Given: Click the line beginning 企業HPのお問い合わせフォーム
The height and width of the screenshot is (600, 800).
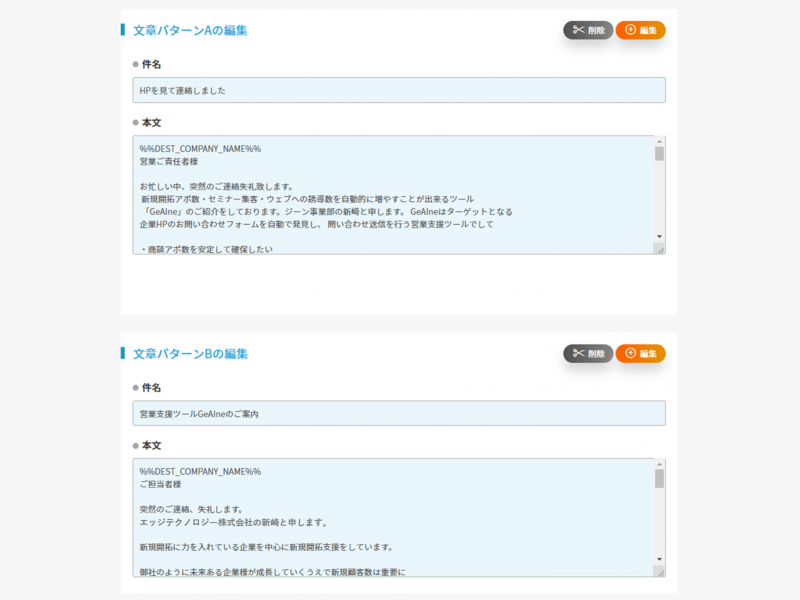Looking at the screenshot, I should pyautogui.click(x=316, y=224).
